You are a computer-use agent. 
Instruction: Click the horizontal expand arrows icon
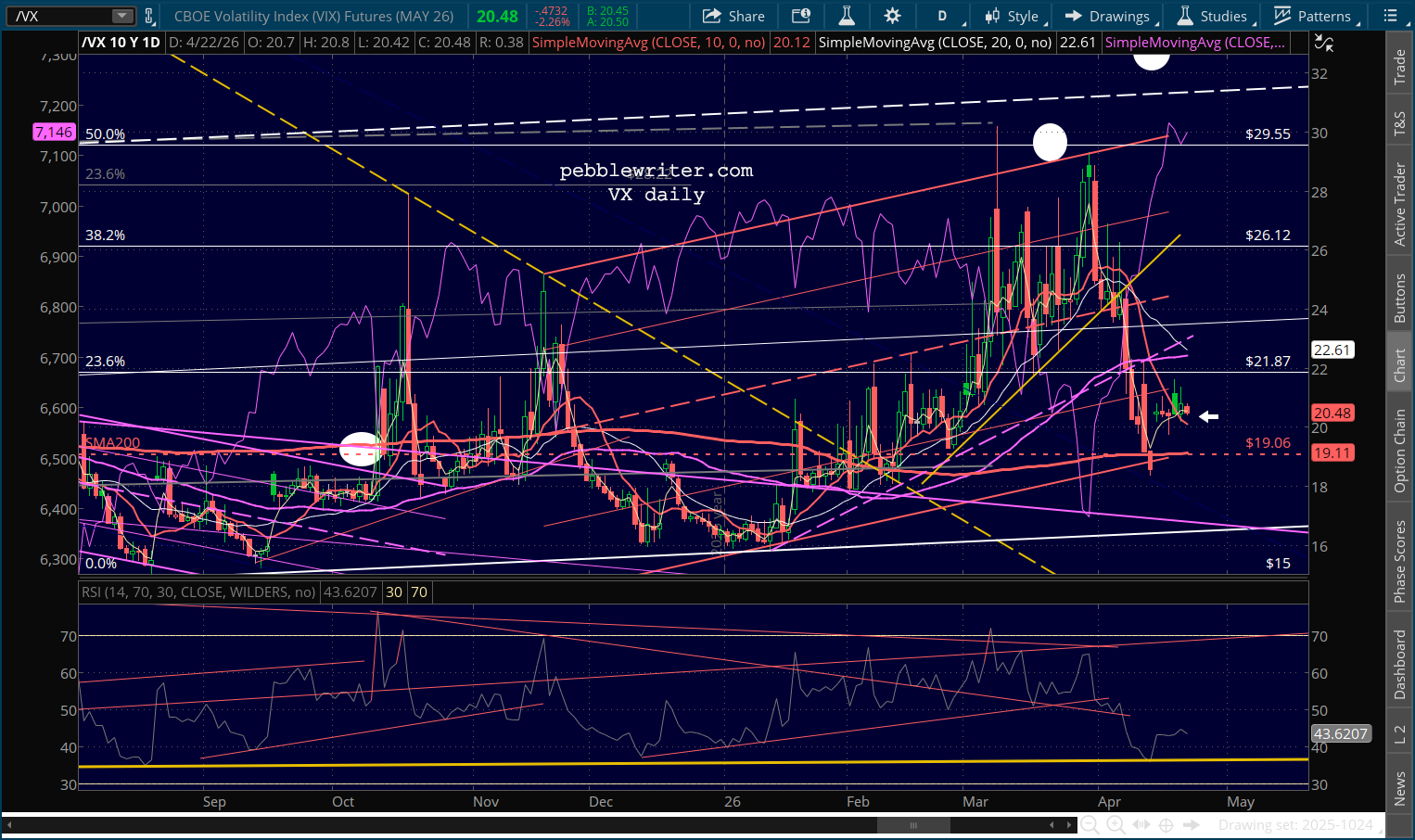[1141, 825]
